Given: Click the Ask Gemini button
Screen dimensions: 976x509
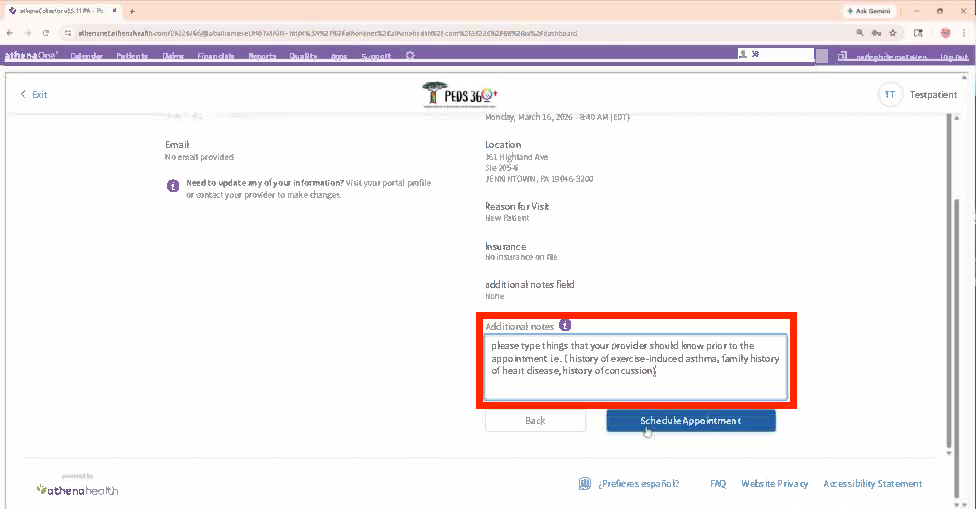Looking at the screenshot, I should 868,11.
